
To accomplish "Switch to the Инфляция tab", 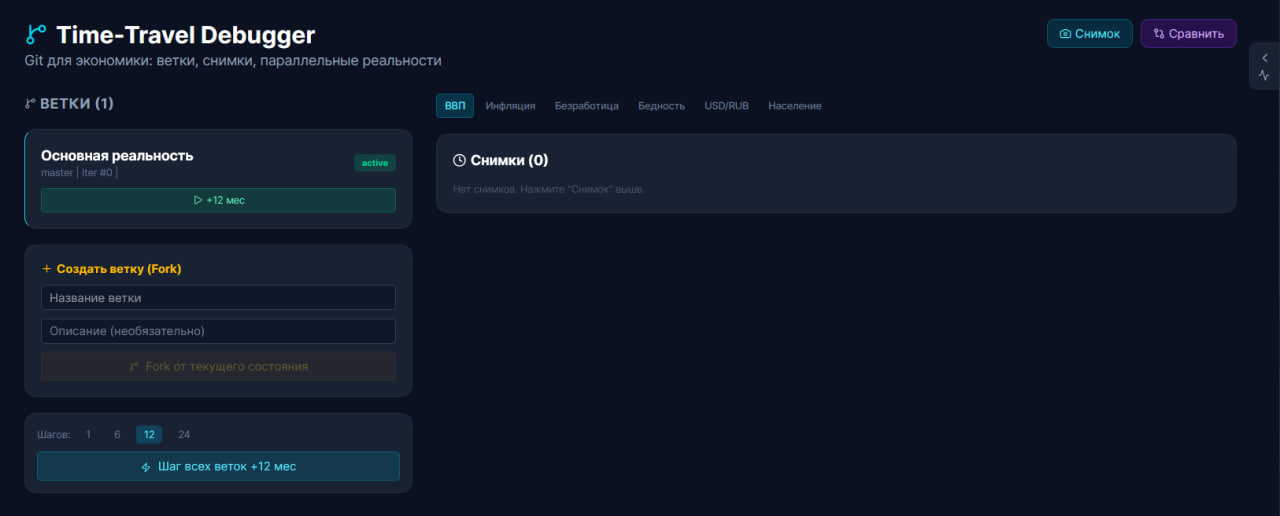I will [510, 106].
